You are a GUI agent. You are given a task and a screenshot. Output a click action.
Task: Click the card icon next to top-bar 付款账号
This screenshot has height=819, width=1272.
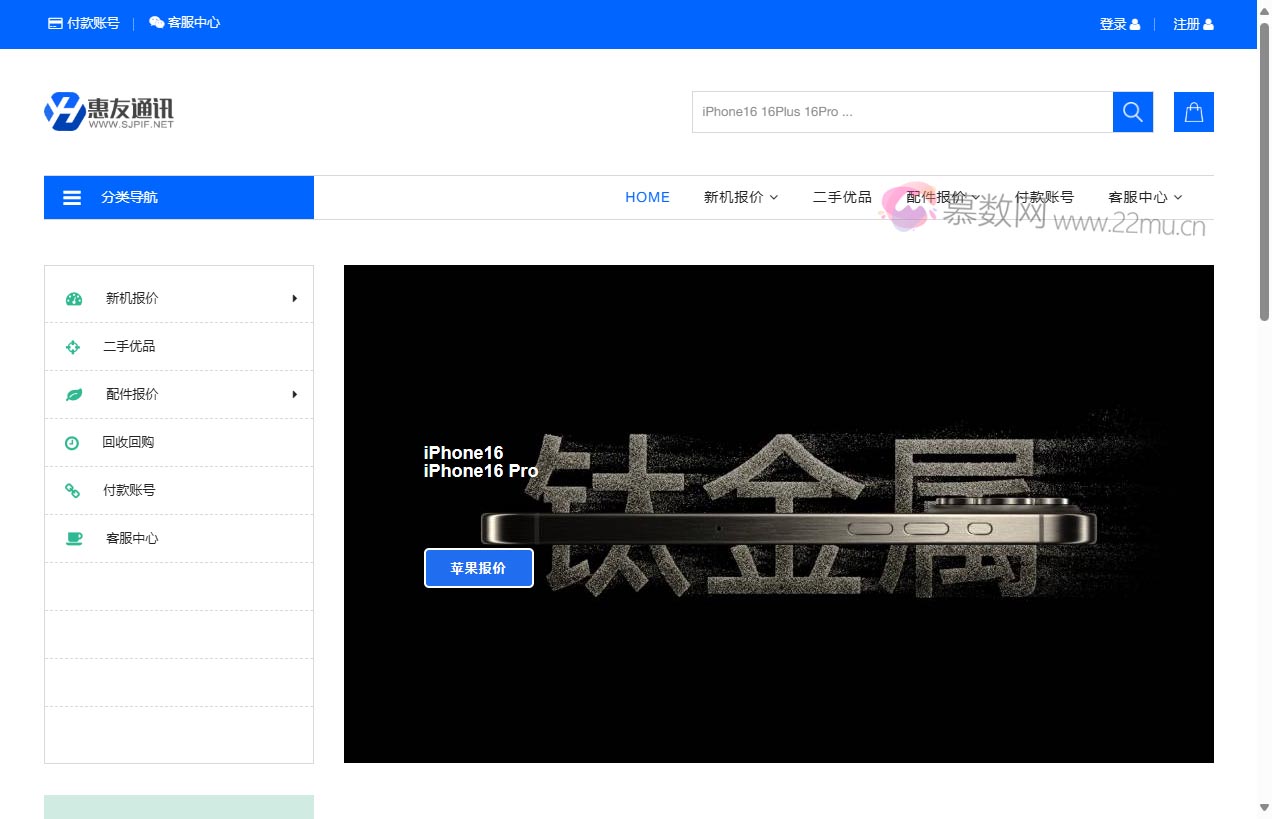click(54, 22)
